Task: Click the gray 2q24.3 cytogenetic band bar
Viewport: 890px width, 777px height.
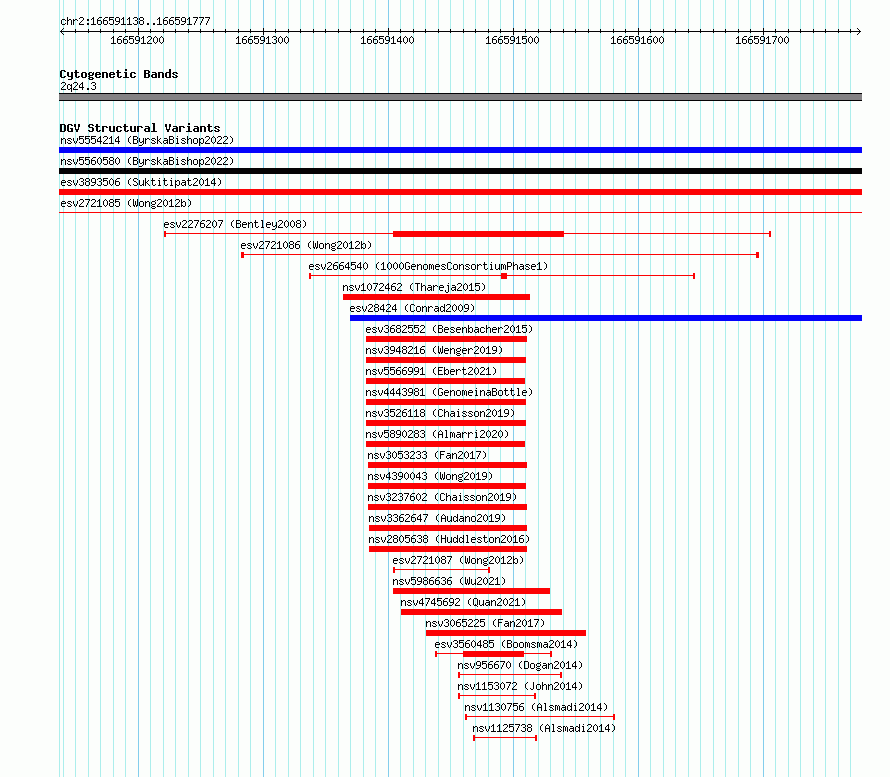Action: point(460,97)
